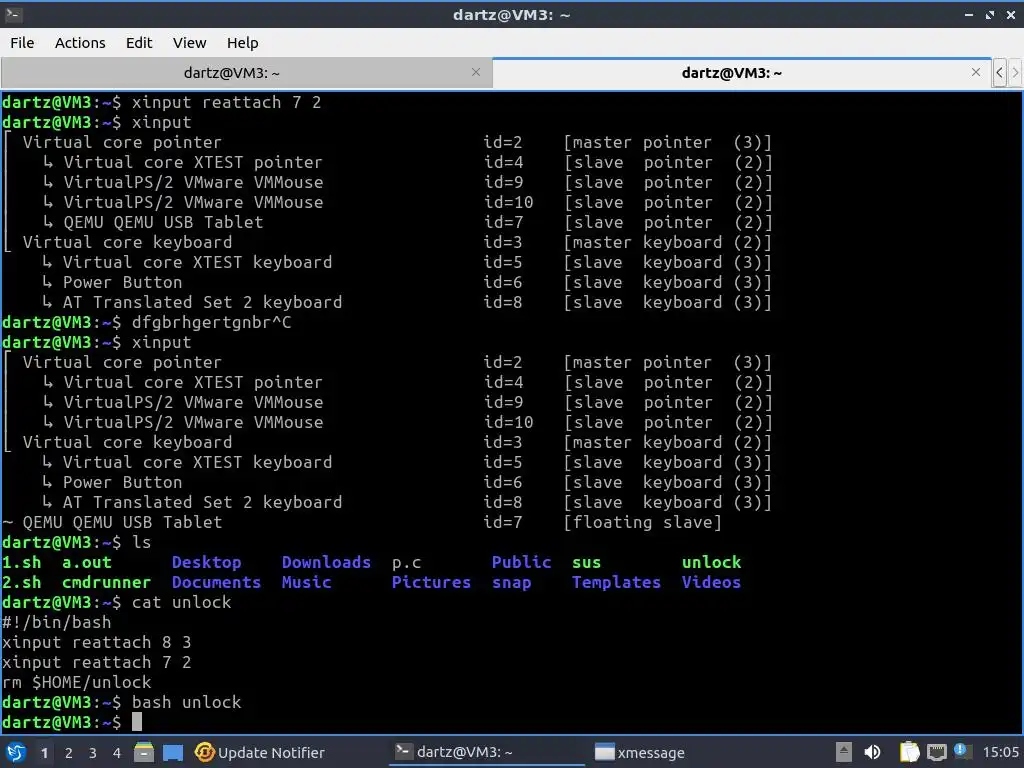Click the 'Videos' directory name
Screen dimensions: 1024x768
pyautogui.click(x=711, y=582)
